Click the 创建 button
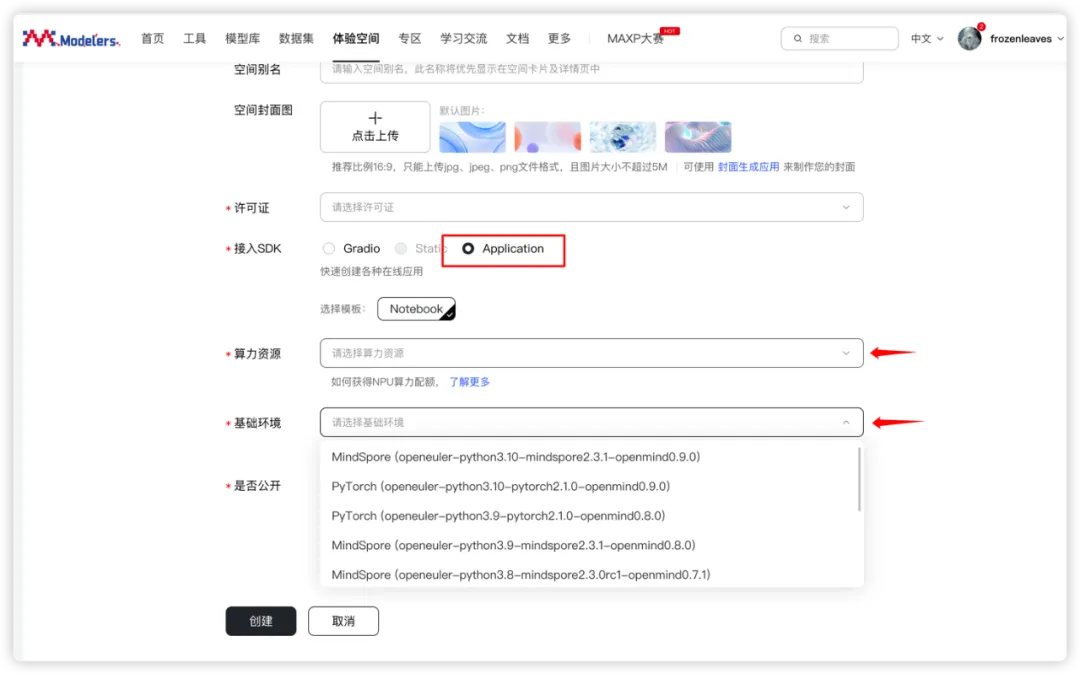The image size is (1080, 674). point(261,621)
